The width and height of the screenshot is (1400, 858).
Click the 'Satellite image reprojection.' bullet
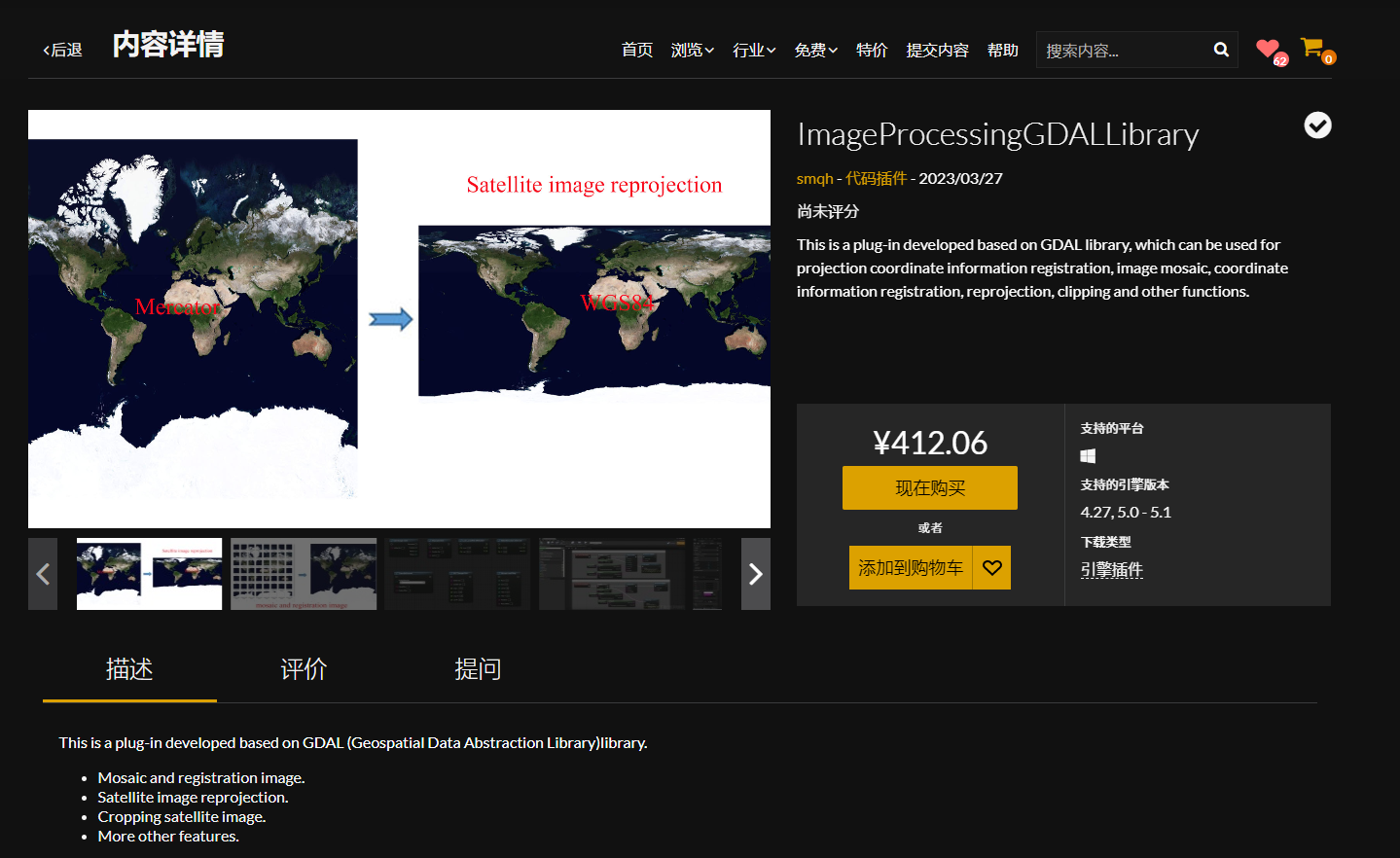(x=193, y=797)
